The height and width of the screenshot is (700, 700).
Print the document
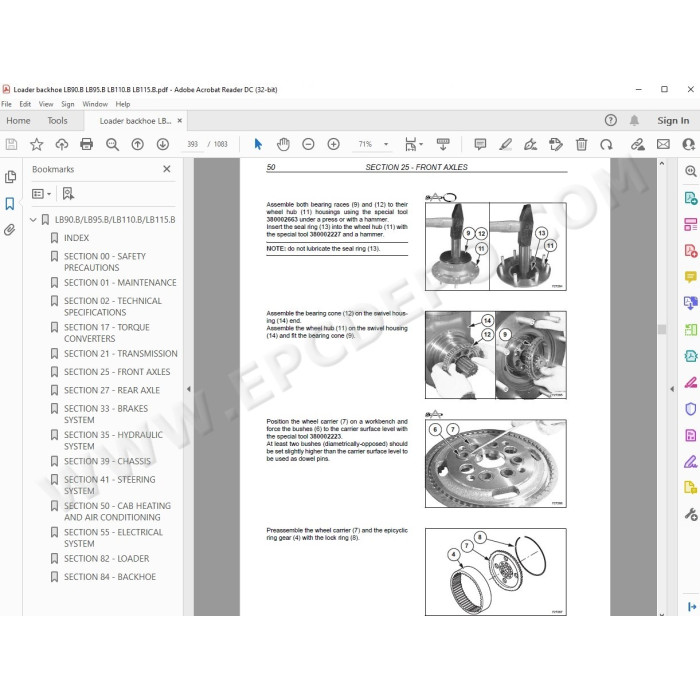[87, 144]
